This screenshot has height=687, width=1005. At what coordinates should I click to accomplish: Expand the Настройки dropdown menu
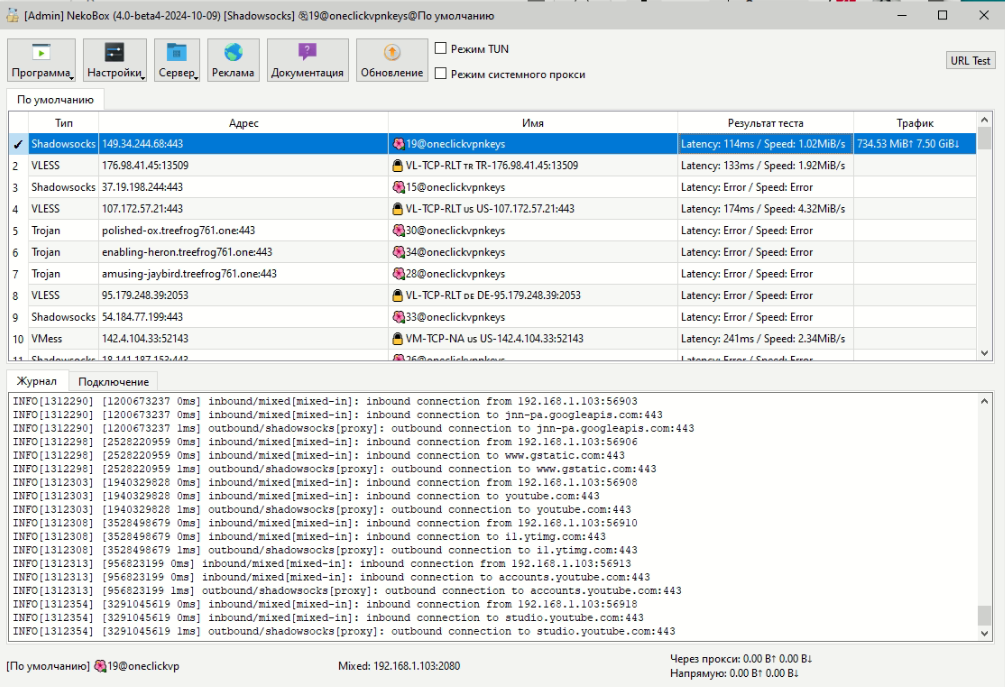(114, 61)
